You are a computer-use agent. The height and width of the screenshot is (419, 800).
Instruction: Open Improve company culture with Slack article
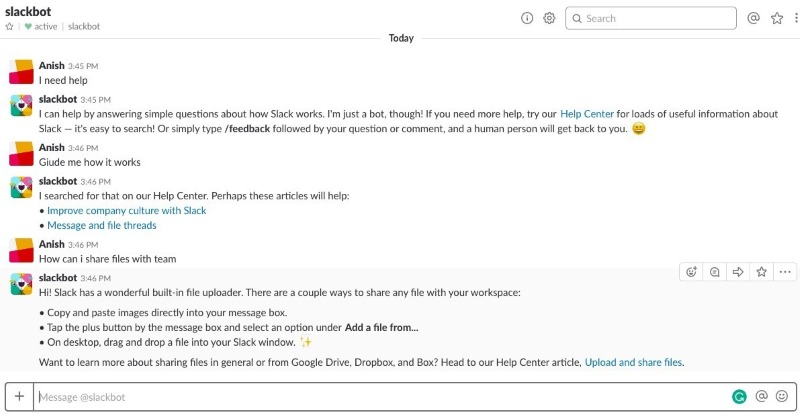pos(127,210)
